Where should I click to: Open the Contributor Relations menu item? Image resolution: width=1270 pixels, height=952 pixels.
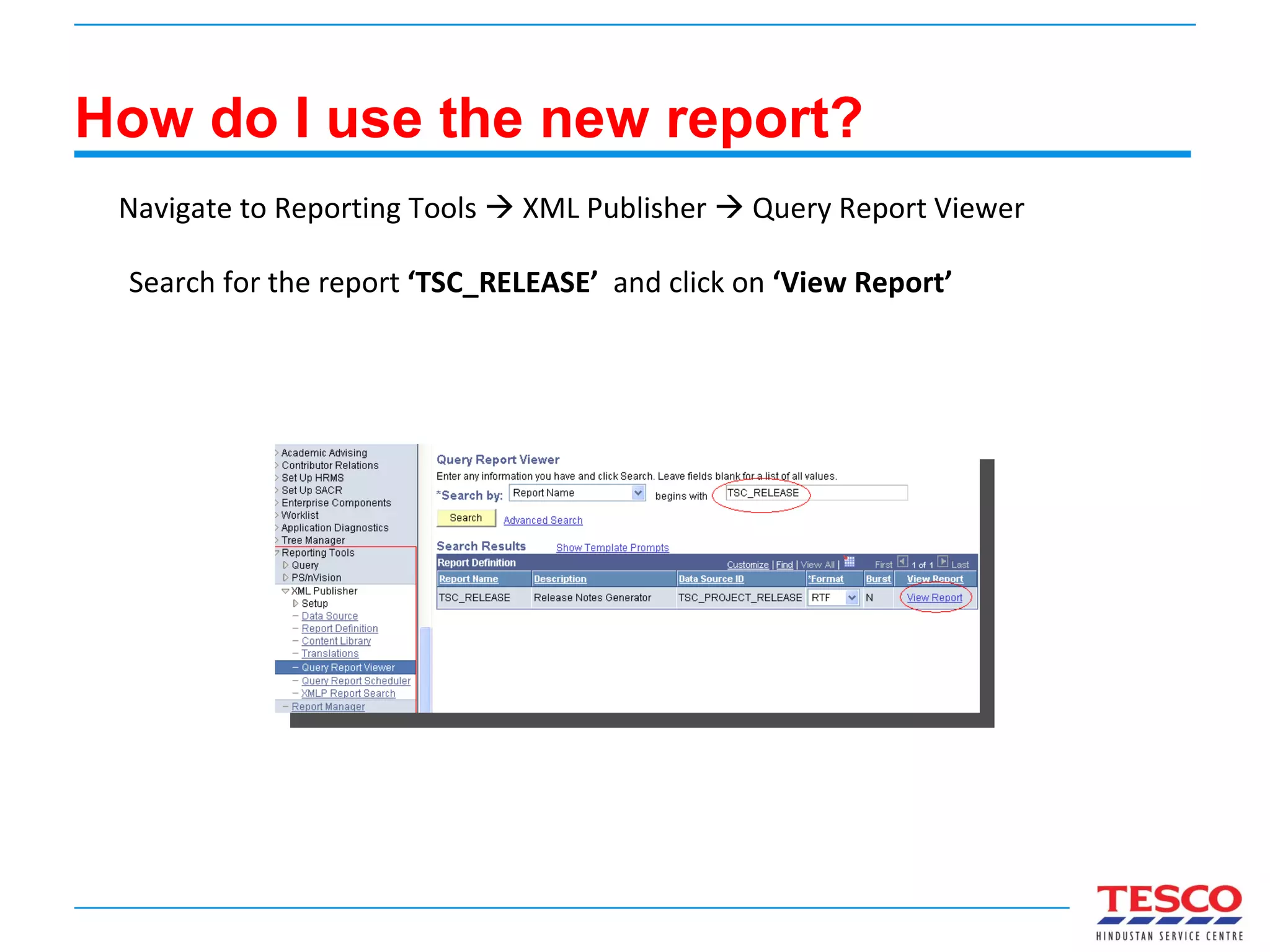330,465
